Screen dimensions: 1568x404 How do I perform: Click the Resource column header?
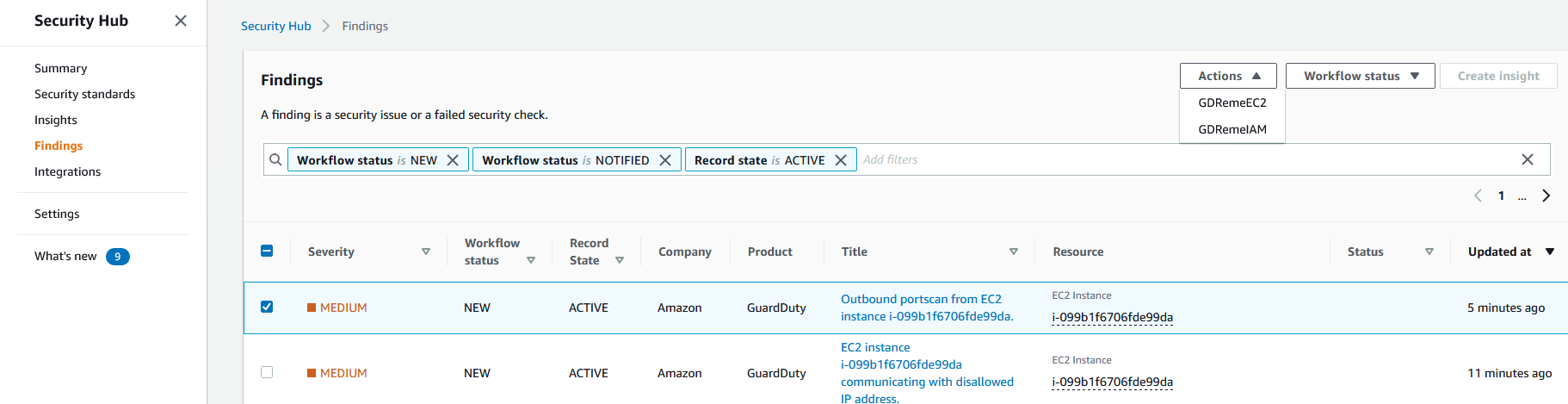coord(1078,252)
